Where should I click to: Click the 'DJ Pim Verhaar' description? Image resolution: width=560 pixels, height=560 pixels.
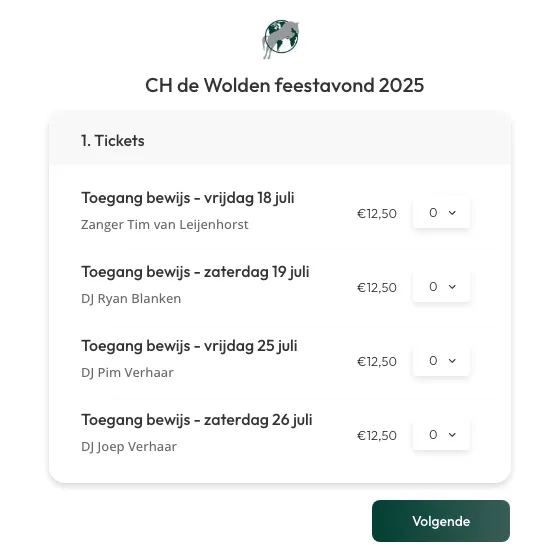[x=128, y=372]
